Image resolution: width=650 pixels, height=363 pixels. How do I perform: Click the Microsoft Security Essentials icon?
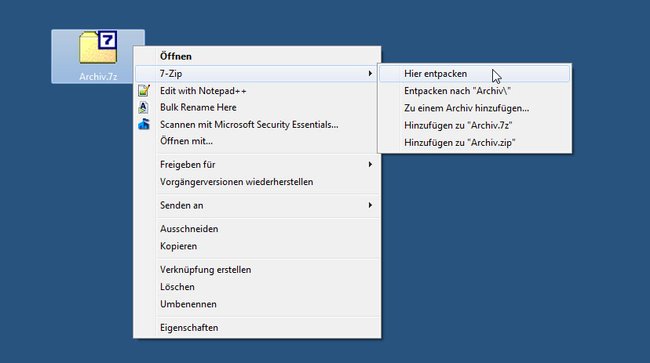click(144, 124)
